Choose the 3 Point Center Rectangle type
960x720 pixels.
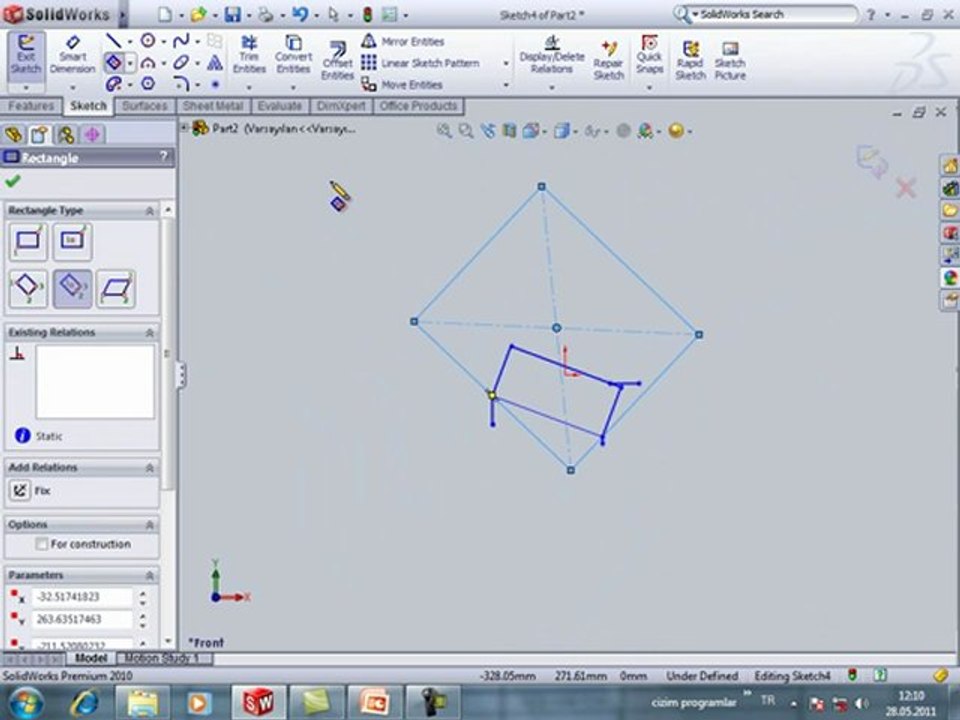click(72, 288)
